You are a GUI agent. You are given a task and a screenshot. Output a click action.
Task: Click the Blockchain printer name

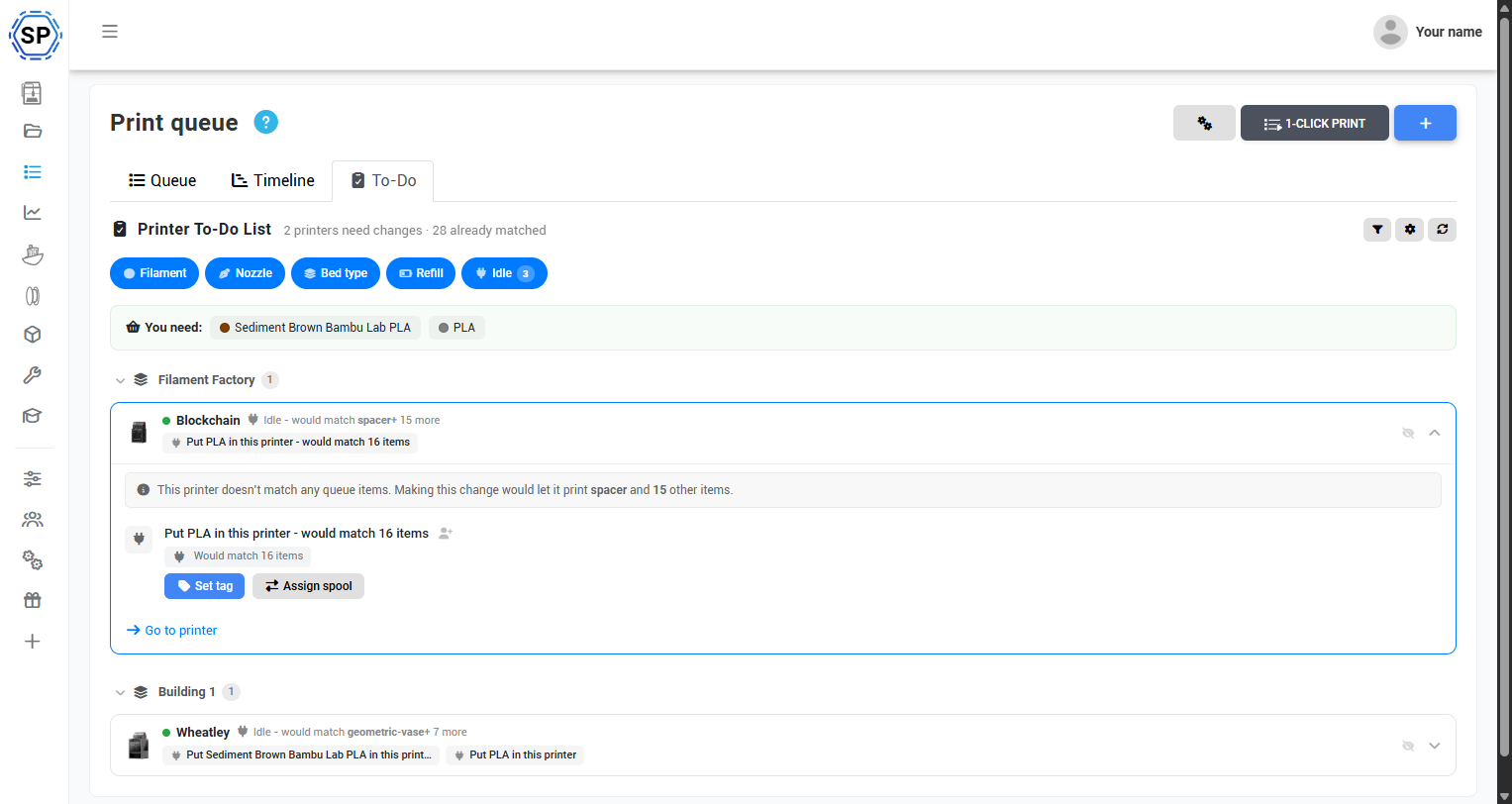(208, 420)
